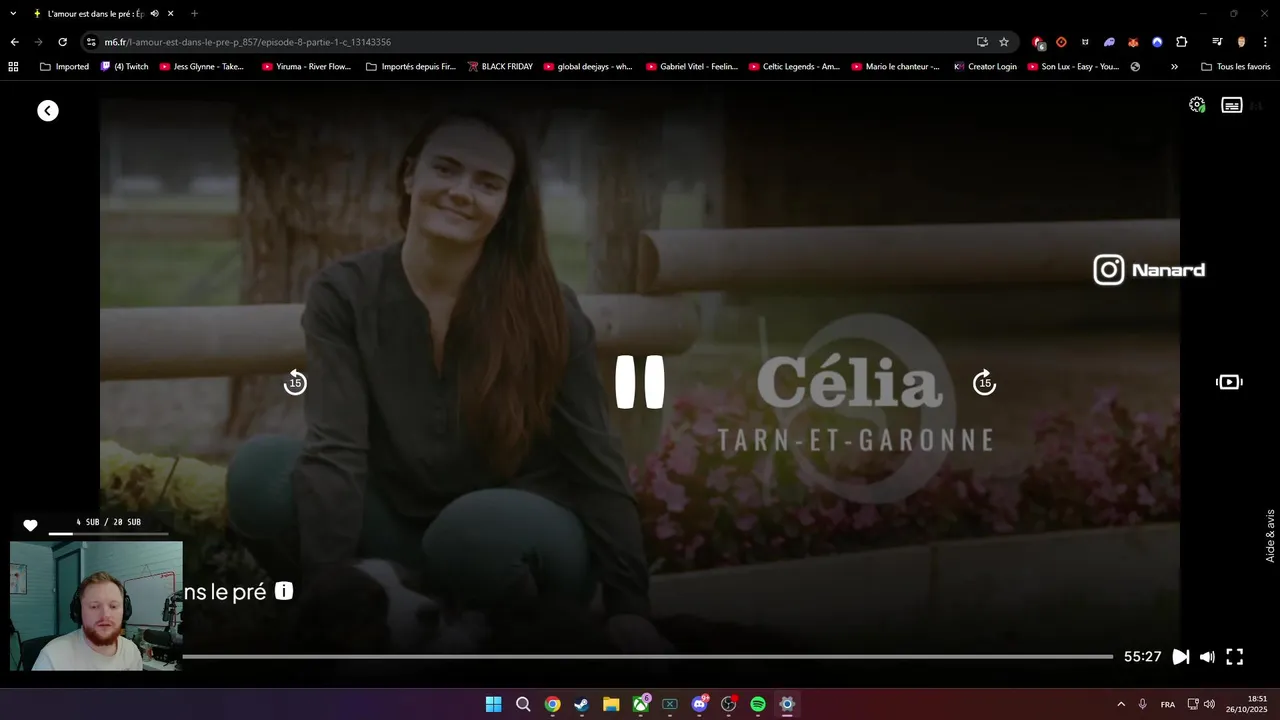Open the Xbox app from the taskbar
This screenshot has width=1280, height=720.
click(x=640, y=704)
